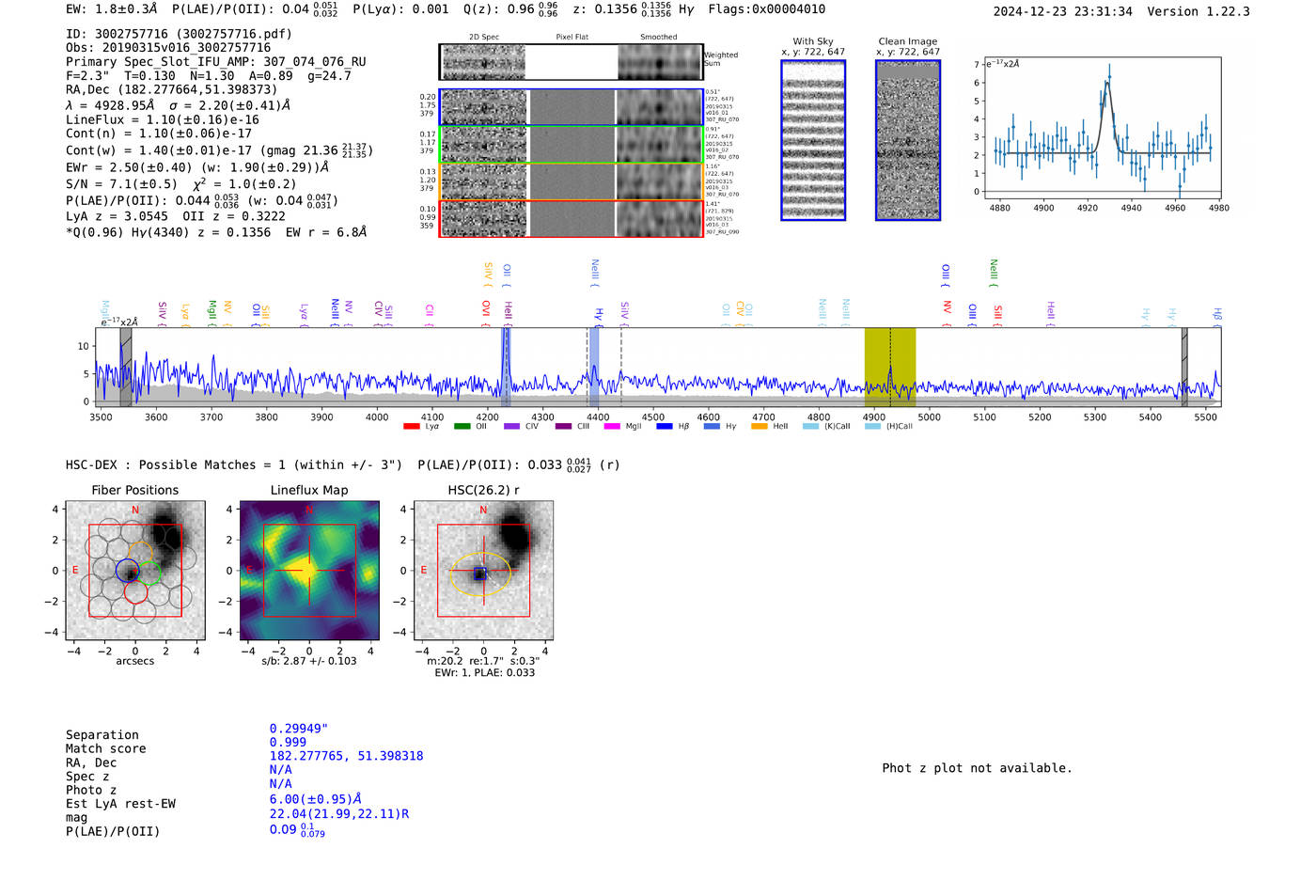
Task: Click the λ = 4928.95Å wavelength value
Action: 111,106
